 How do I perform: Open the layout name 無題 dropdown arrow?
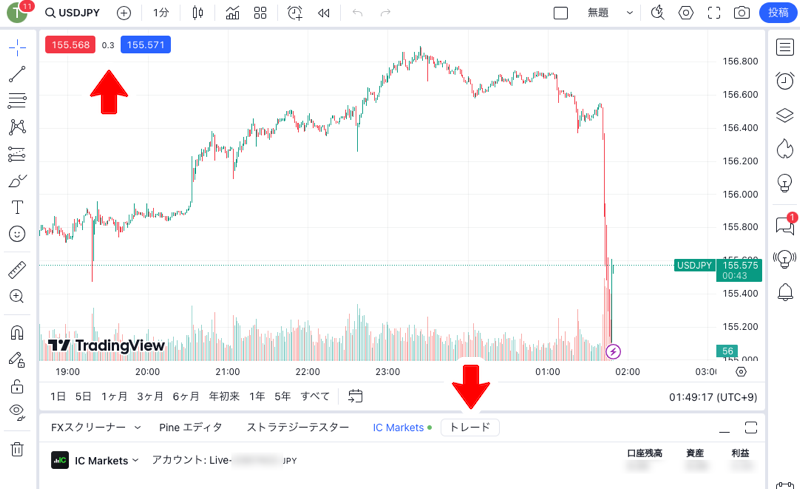pyautogui.click(x=630, y=13)
